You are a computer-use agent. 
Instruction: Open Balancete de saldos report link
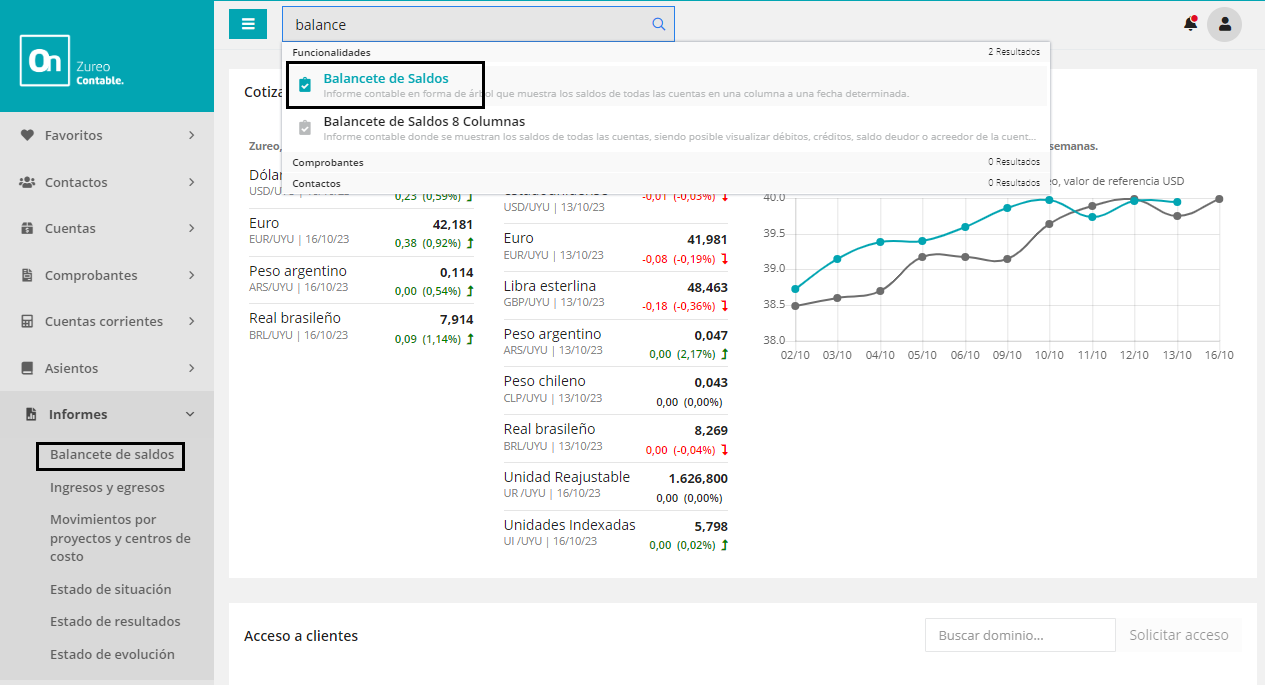tap(112, 455)
